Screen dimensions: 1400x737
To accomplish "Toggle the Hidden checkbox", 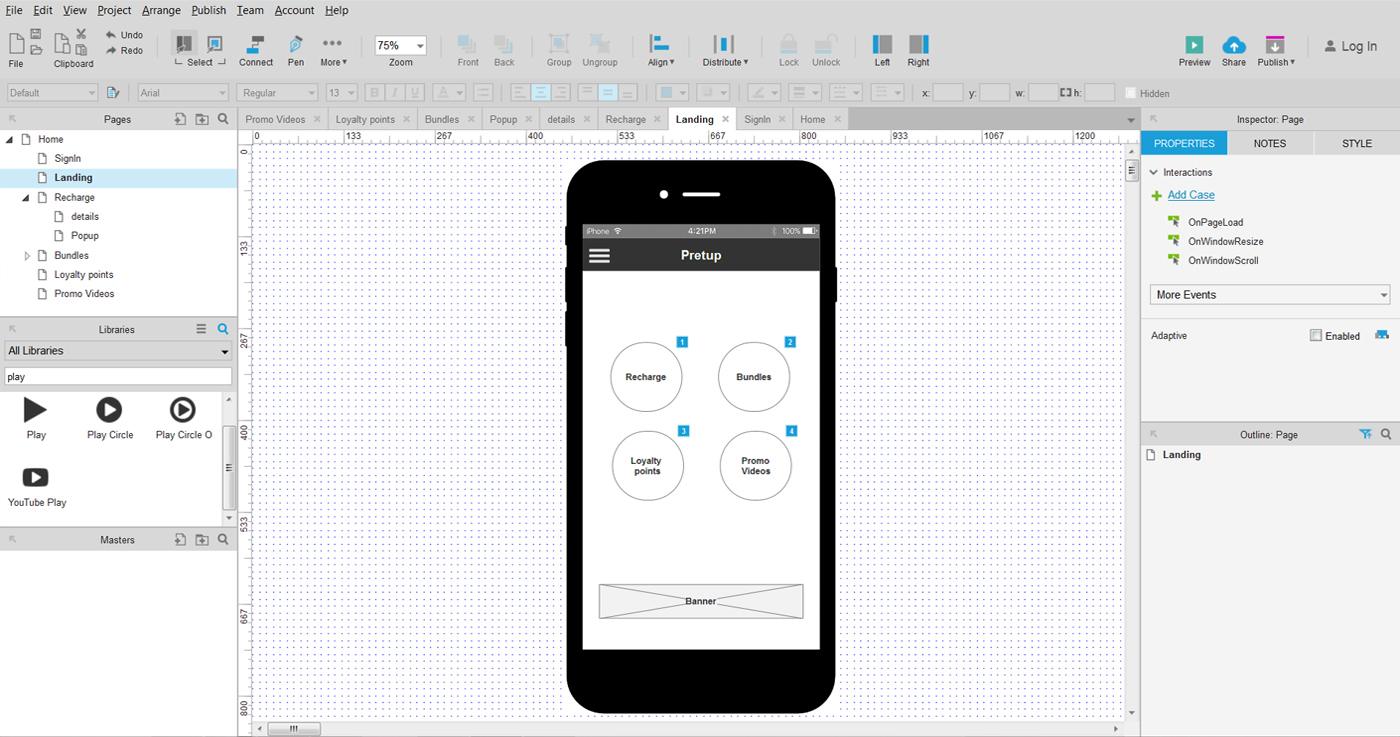I will point(1130,93).
